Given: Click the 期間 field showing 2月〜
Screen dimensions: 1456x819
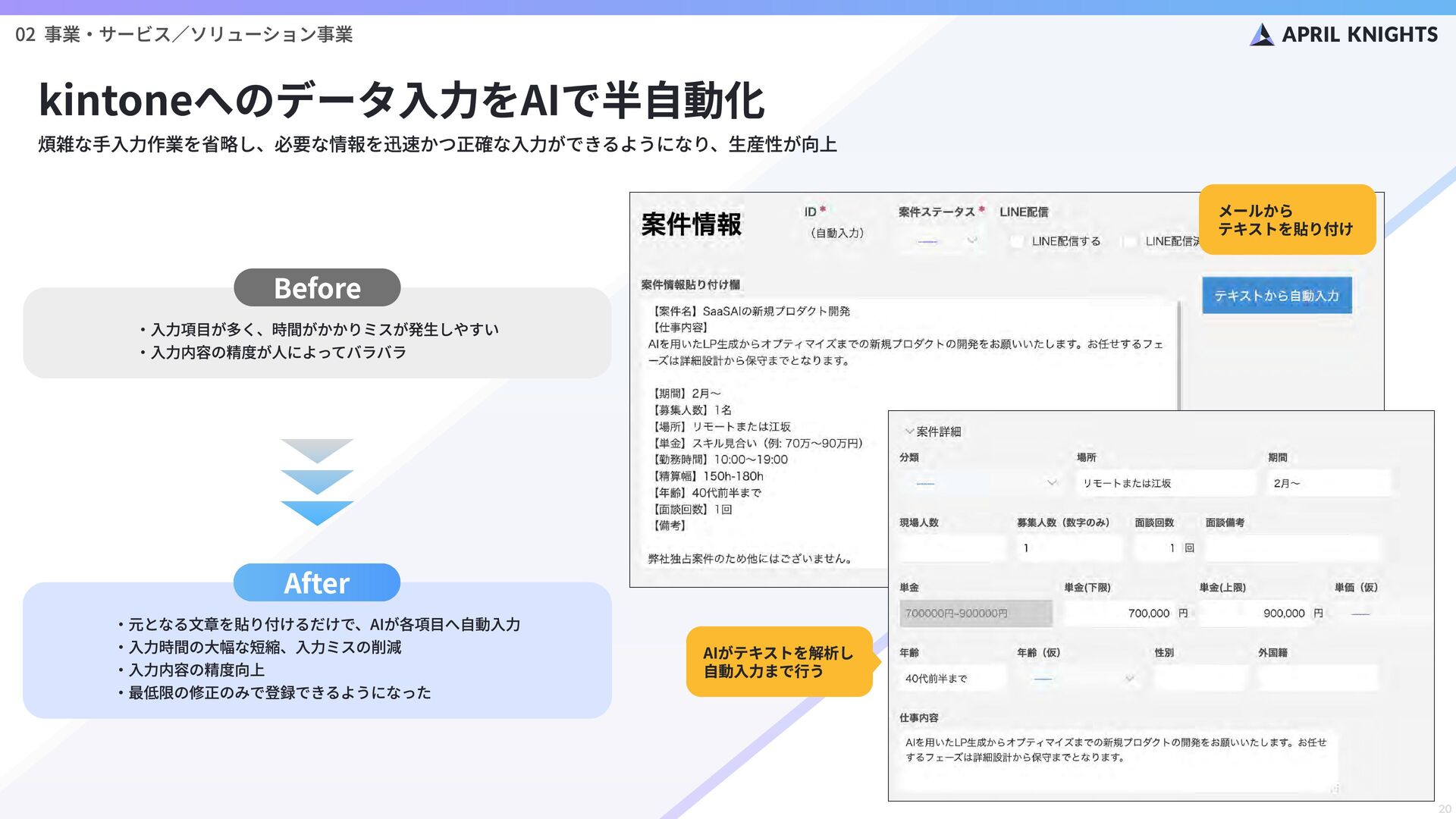Looking at the screenshot, I should tap(1329, 483).
